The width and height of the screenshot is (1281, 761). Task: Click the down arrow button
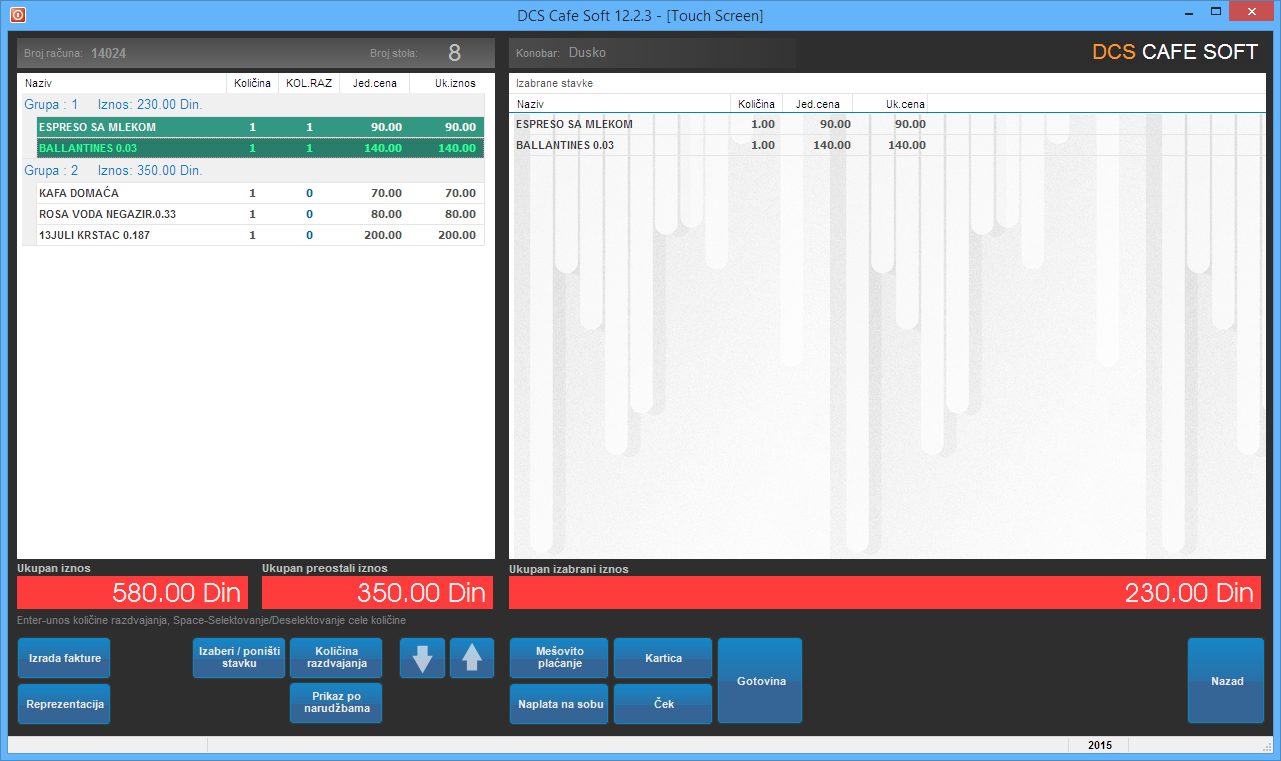[422, 658]
